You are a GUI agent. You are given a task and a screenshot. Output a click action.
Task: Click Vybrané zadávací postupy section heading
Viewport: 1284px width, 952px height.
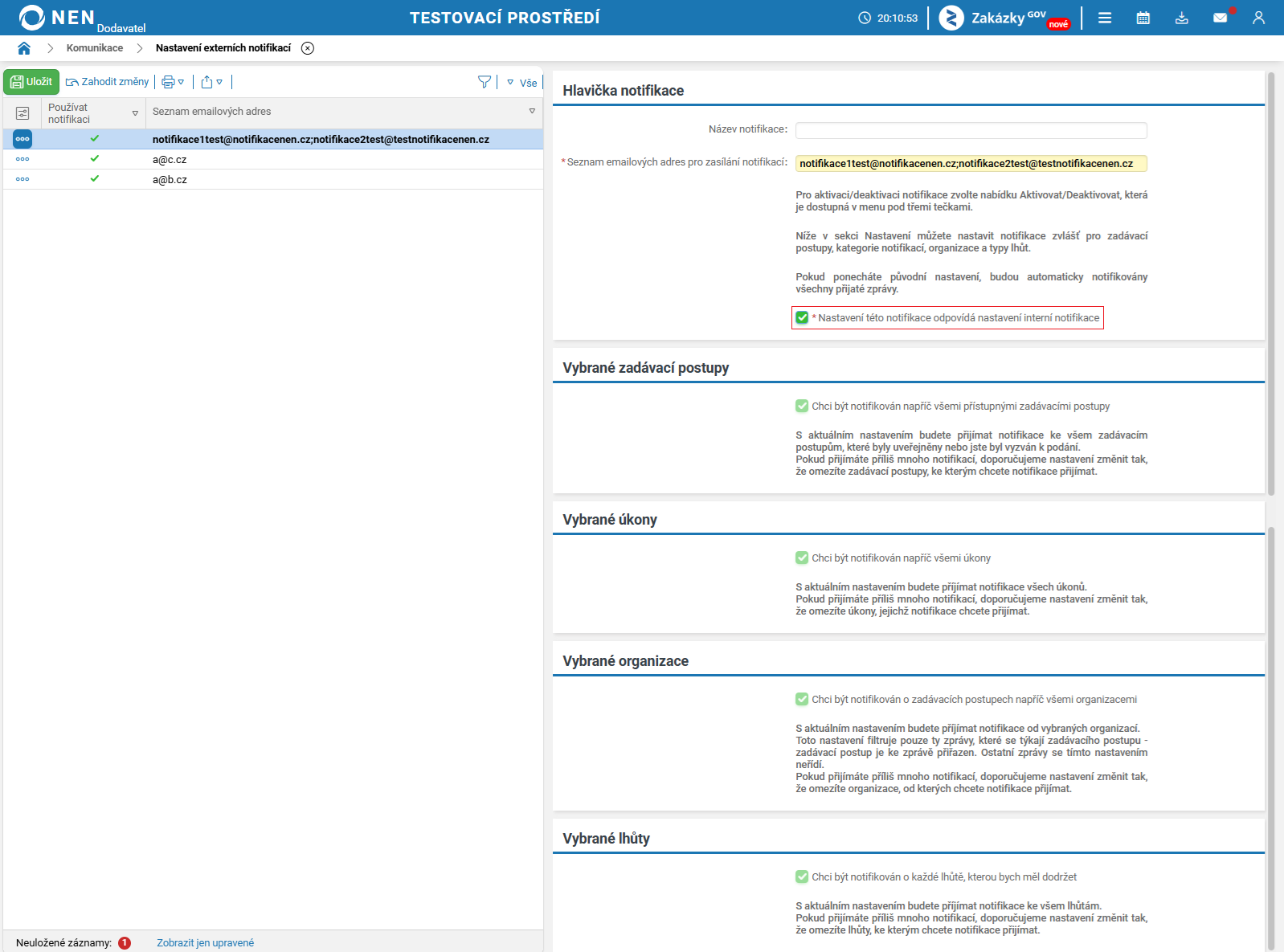click(646, 368)
